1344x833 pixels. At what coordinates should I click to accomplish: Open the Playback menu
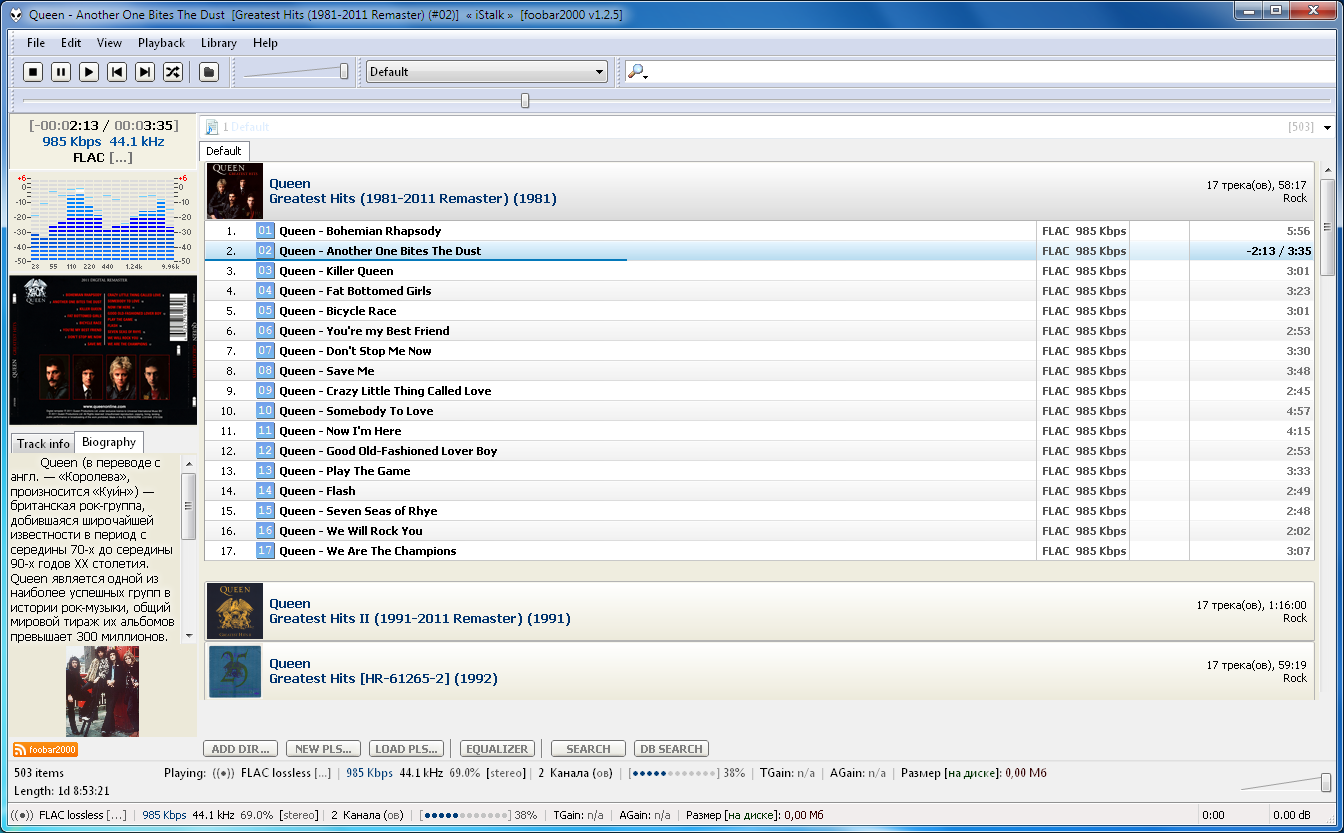click(x=161, y=43)
